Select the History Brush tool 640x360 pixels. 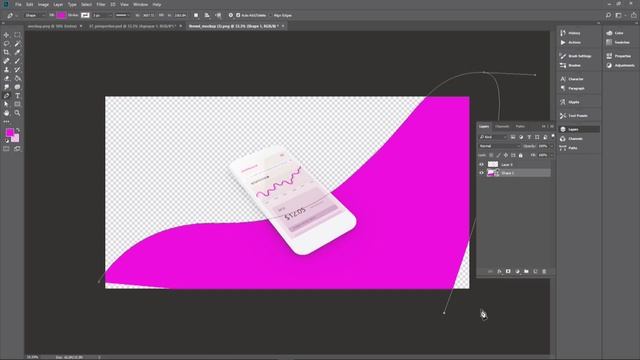pos(17,70)
